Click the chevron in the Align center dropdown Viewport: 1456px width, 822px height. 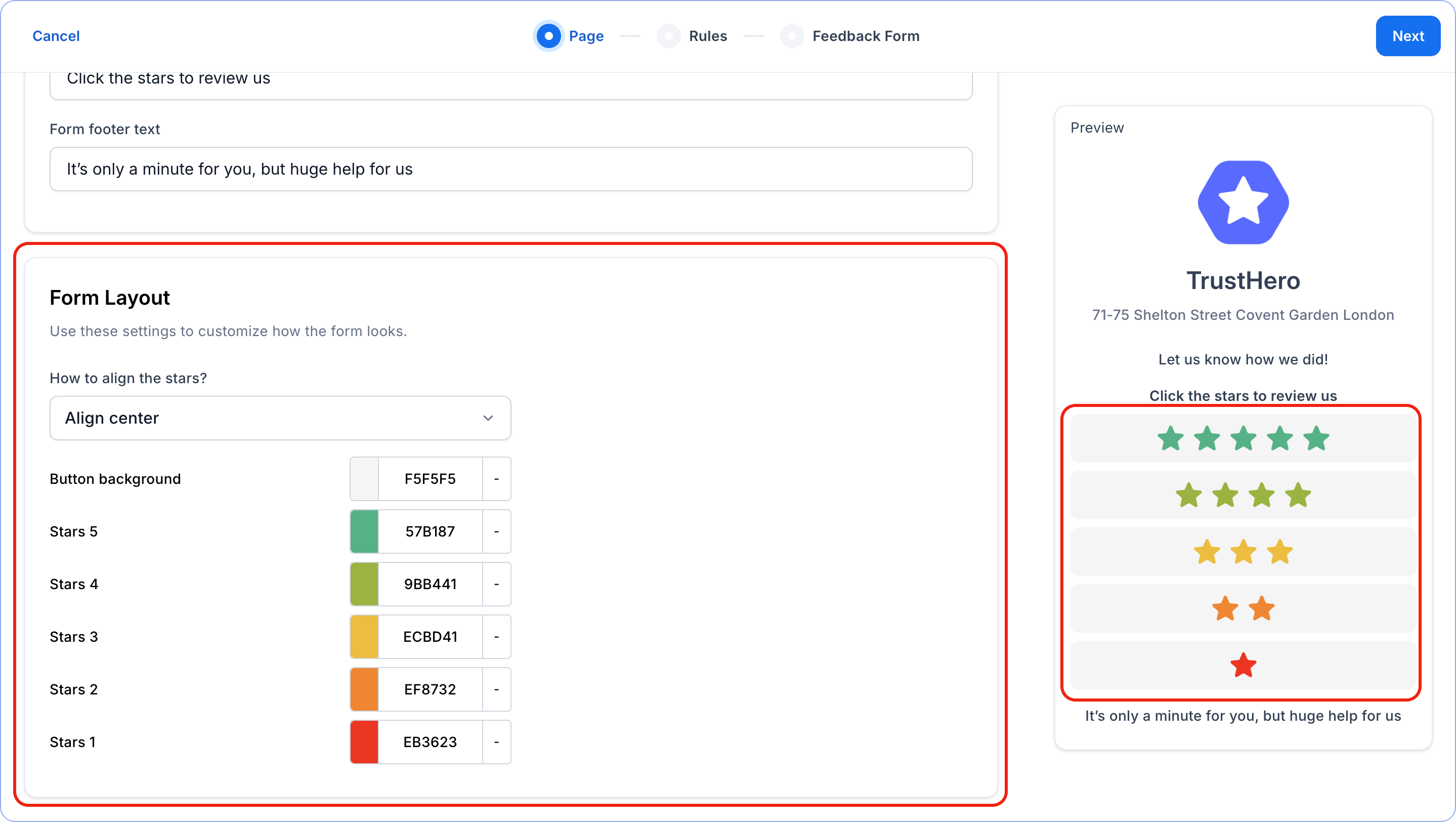click(x=488, y=418)
